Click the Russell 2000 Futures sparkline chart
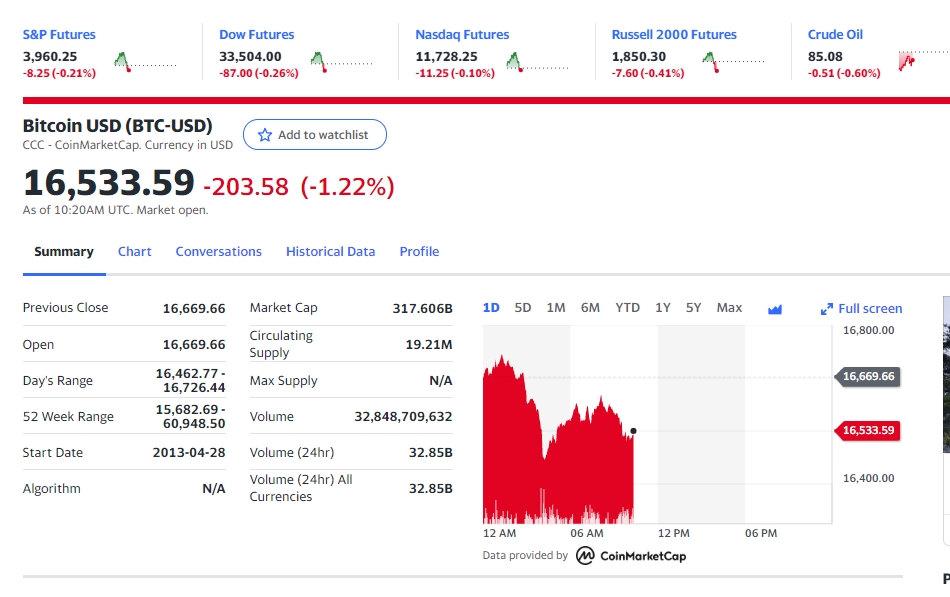The width and height of the screenshot is (950, 597). (x=733, y=62)
